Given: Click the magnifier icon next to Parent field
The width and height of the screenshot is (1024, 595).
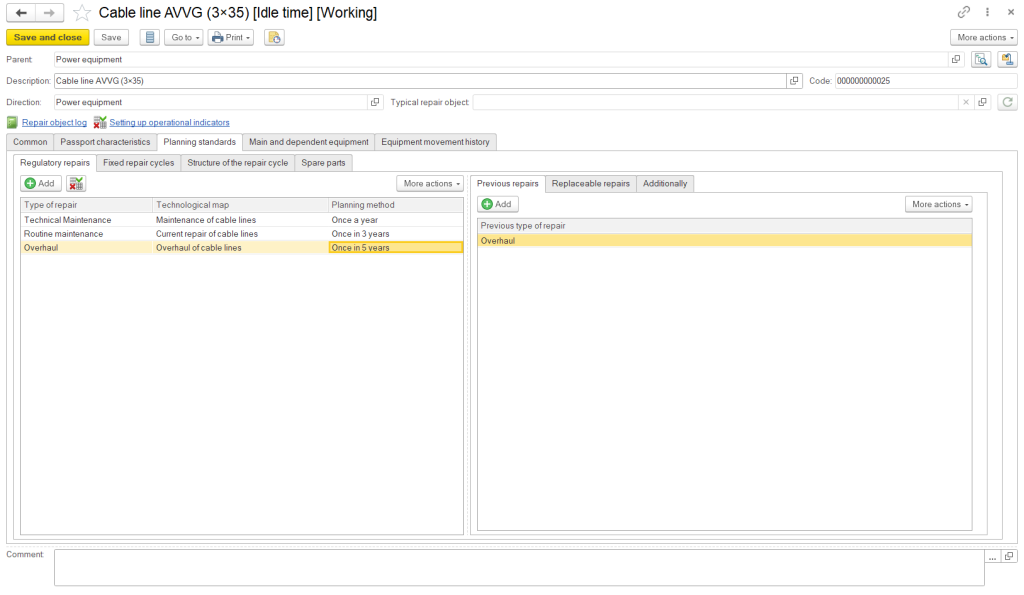Looking at the screenshot, I should [x=981, y=60].
